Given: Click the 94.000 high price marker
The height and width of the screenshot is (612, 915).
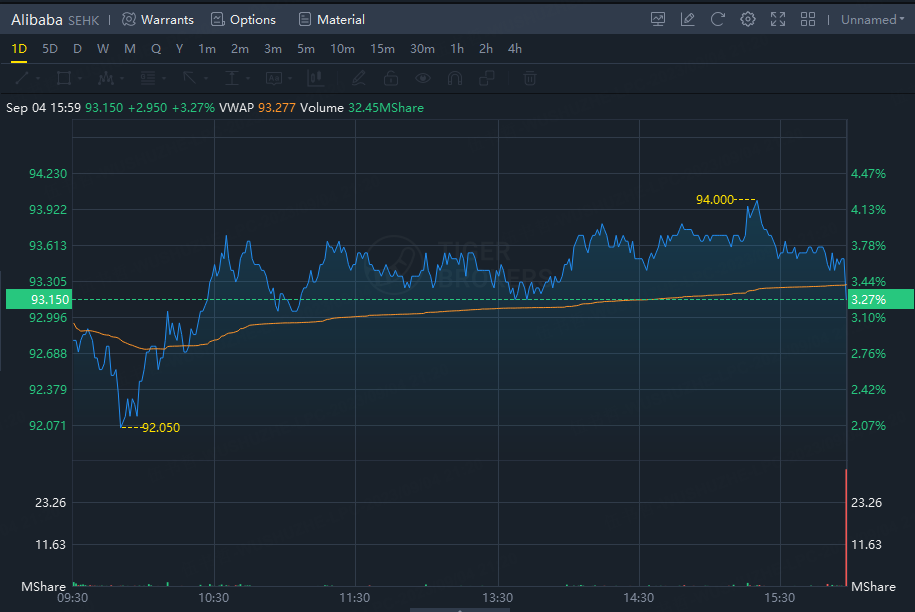Looking at the screenshot, I should 714,200.
